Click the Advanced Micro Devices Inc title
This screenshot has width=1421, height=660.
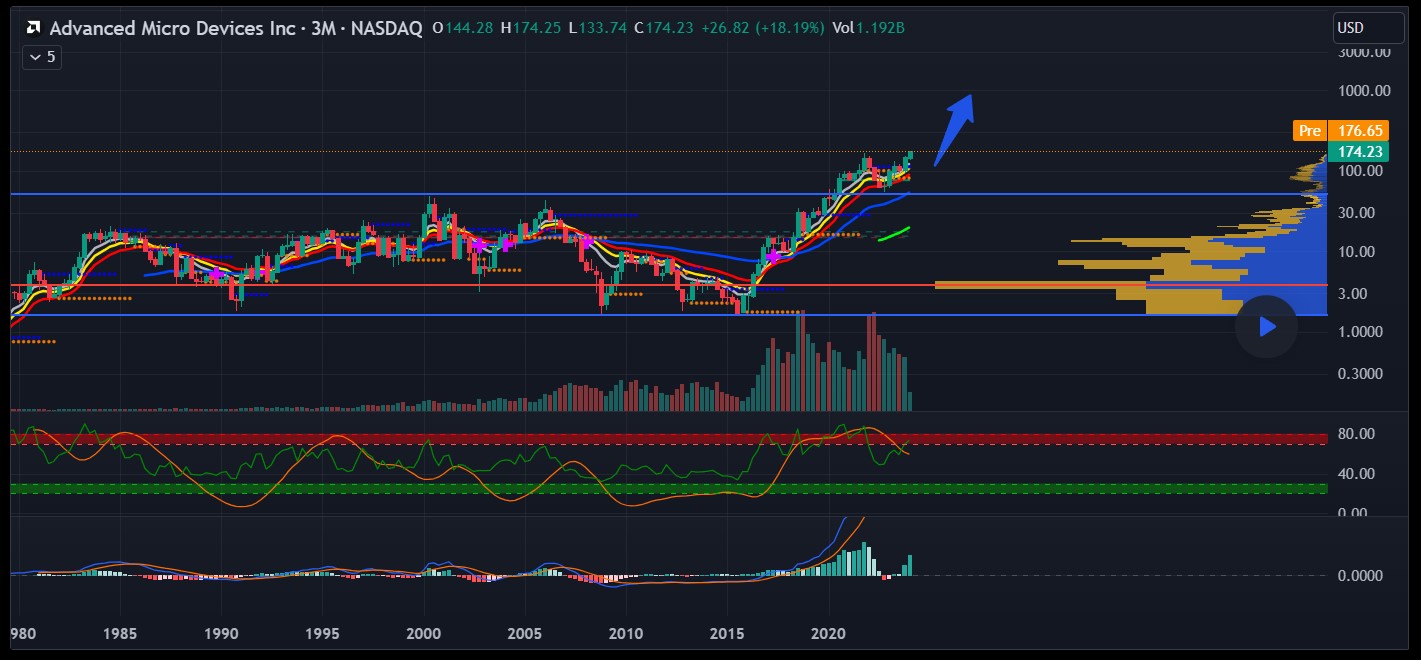[176, 28]
